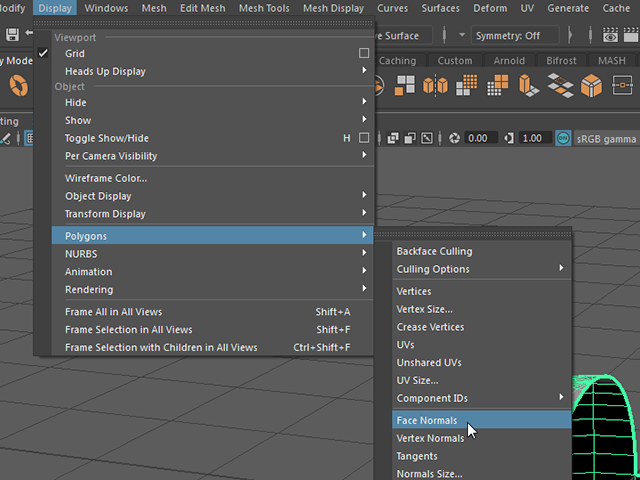This screenshot has width=640, height=480.
Task: Click the Smooth mesh shelf icon
Action: [x=467, y=85]
